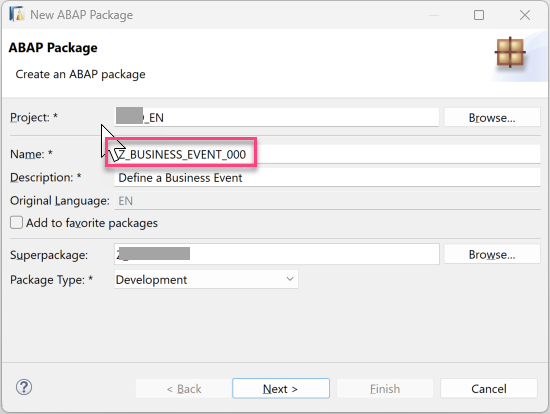This screenshot has height=414, width=550.
Task: Click the Original Language field
Action: pyautogui.click(x=327, y=201)
